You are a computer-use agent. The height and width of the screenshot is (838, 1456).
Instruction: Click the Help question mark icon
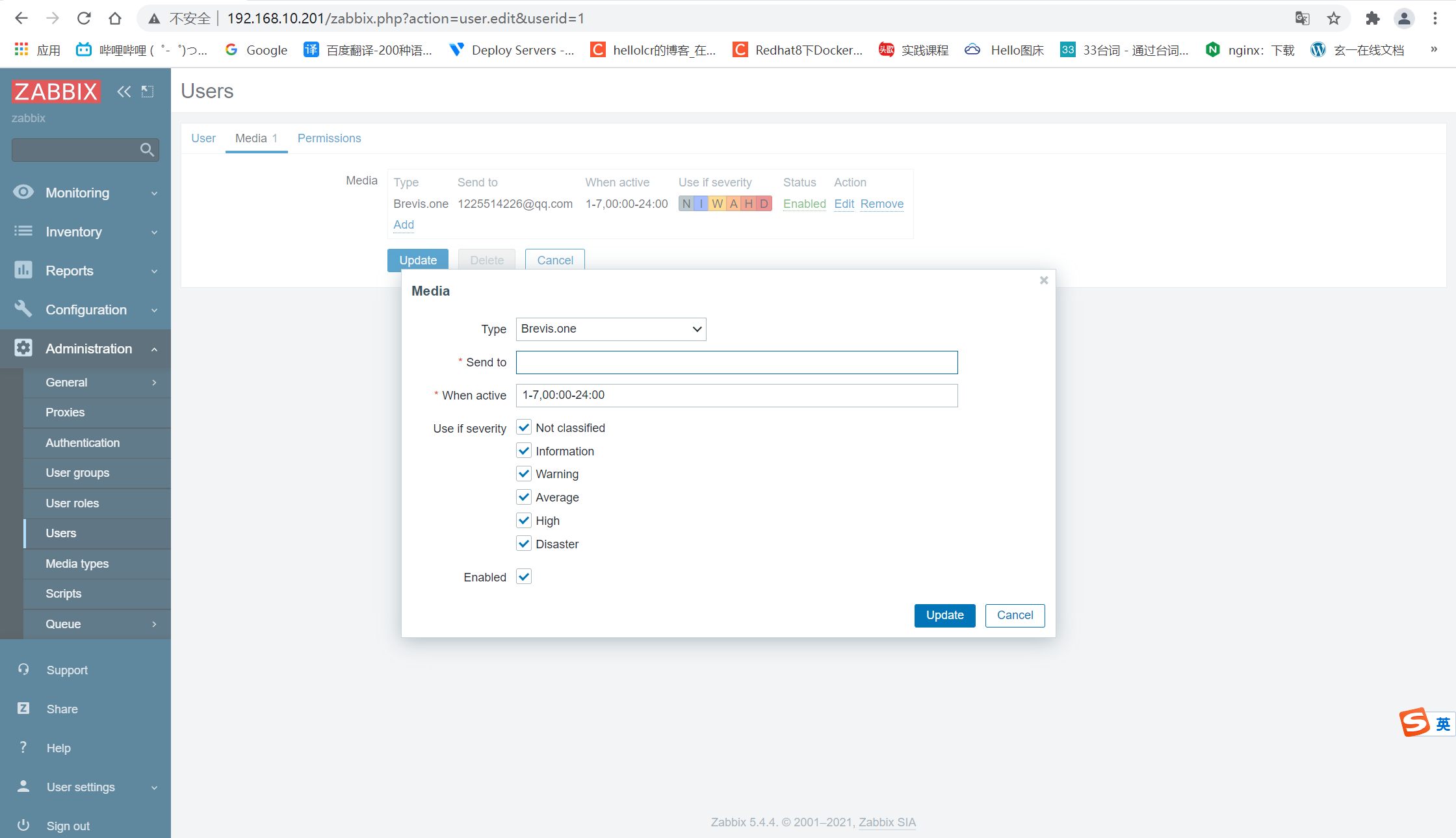(x=23, y=748)
